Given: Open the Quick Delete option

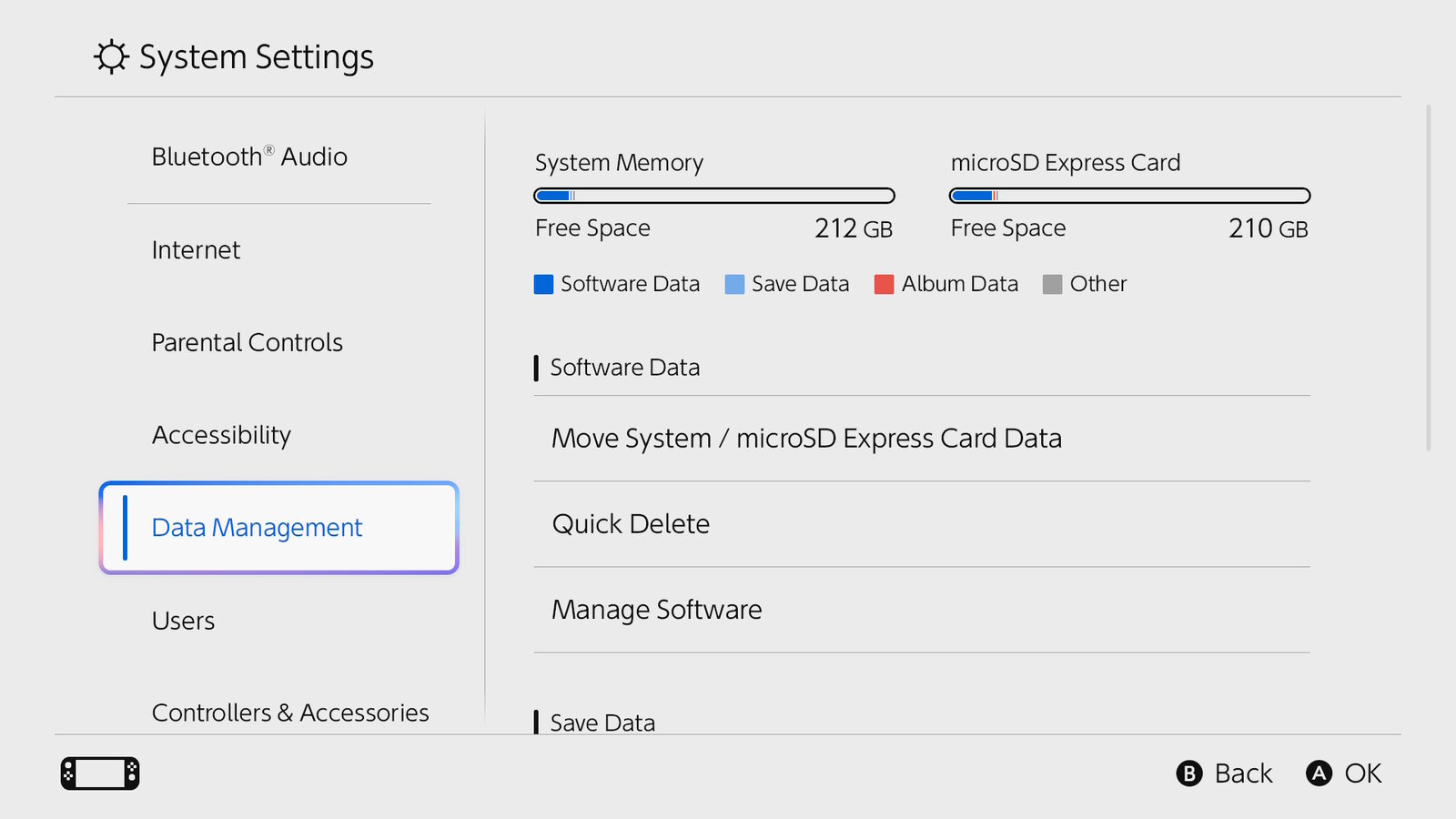Looking at the screenshot, I should [x=922, y=524].
